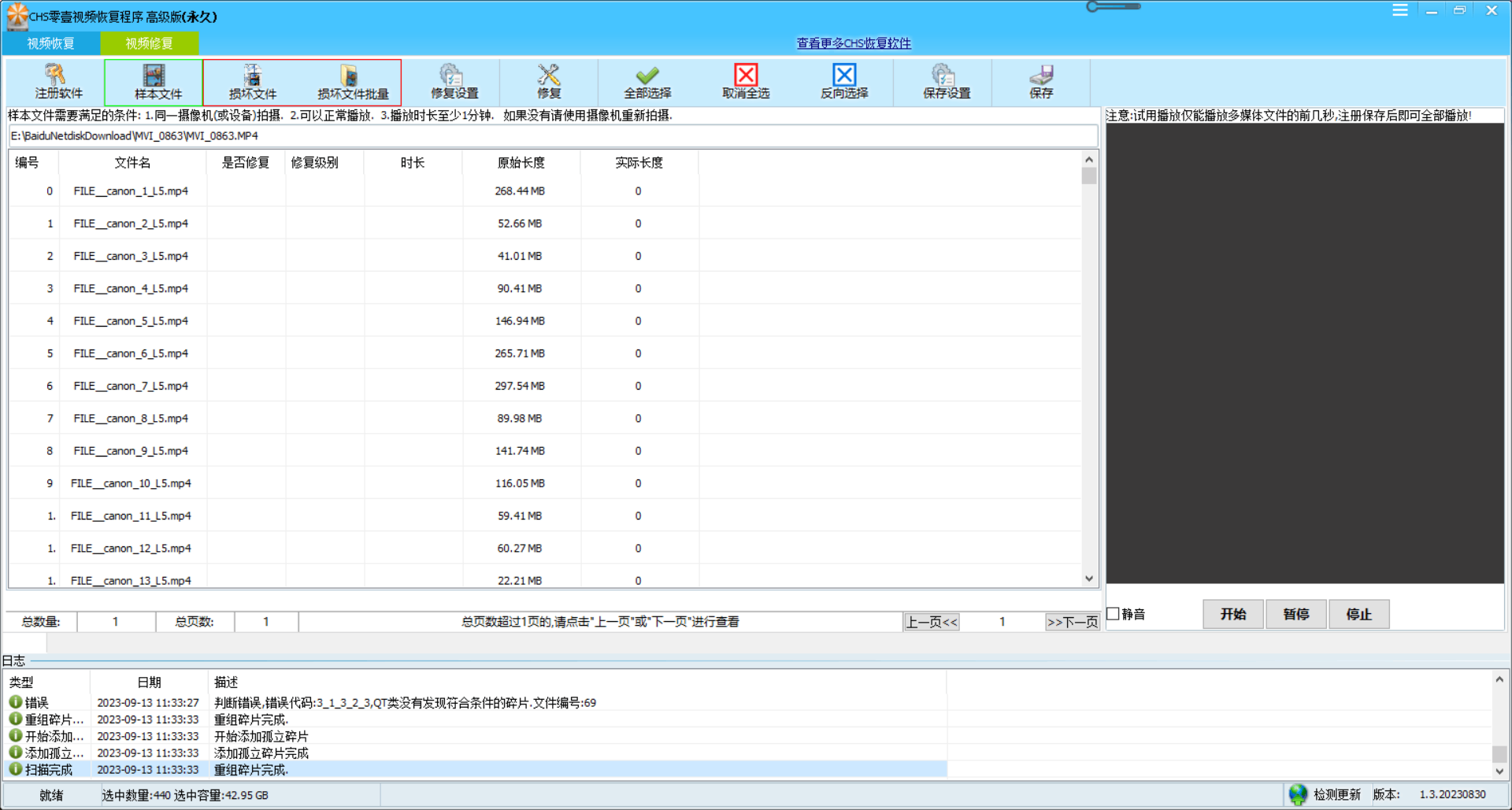Click the 开始 playback button
This screenshot has height=810, width=1512.
[1233, 614]
